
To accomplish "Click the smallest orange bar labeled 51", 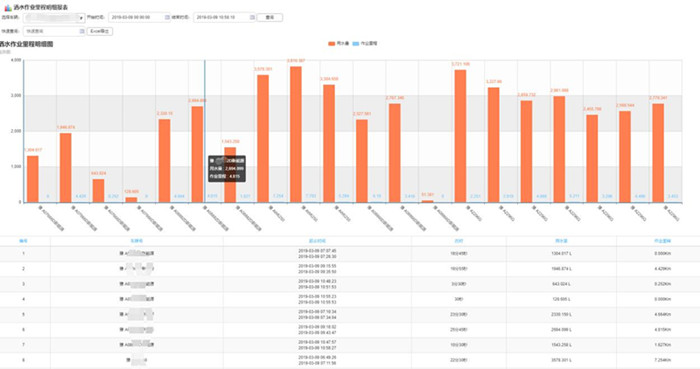I will [x=427, y=201].
